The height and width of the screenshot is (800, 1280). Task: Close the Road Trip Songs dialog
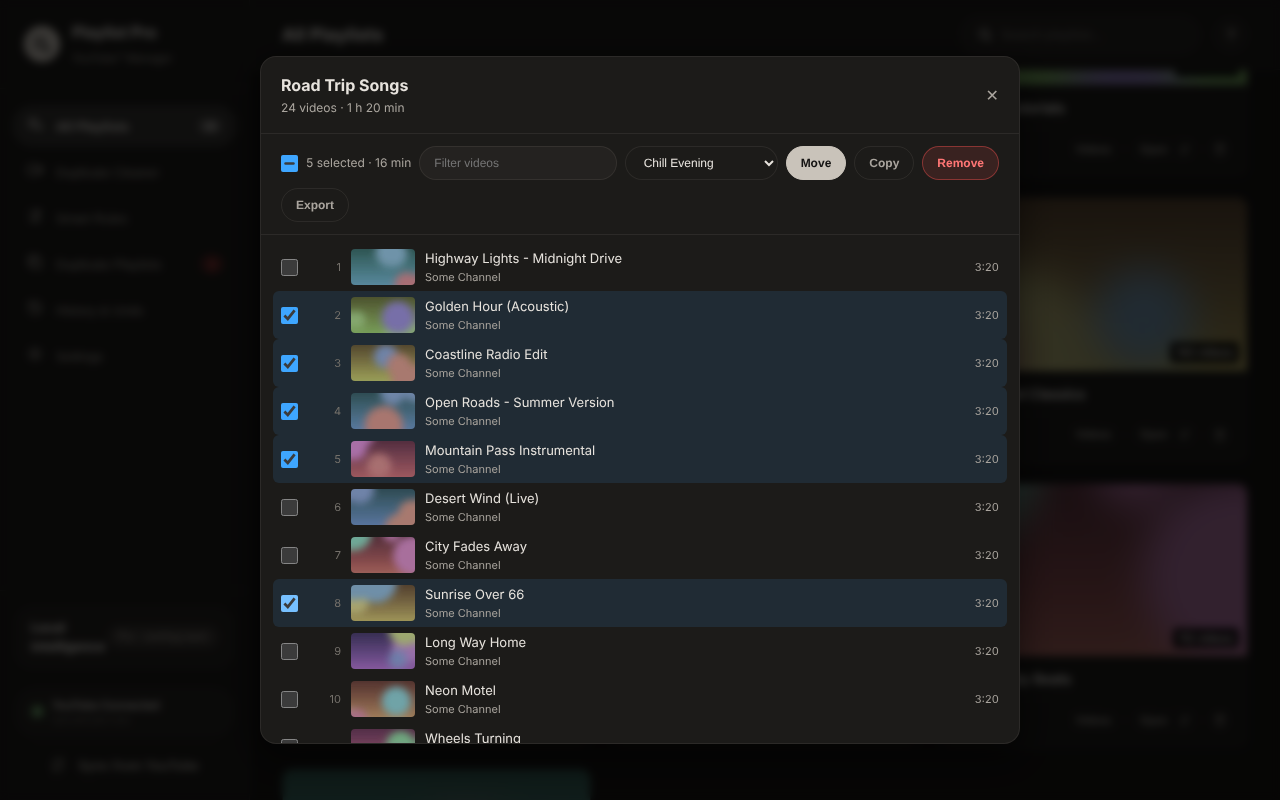[992, 95]
